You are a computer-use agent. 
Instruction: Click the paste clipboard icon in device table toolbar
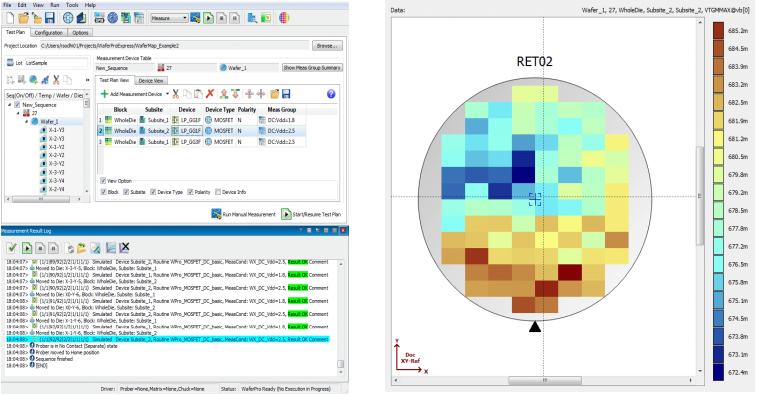click(x=198, y=94)
